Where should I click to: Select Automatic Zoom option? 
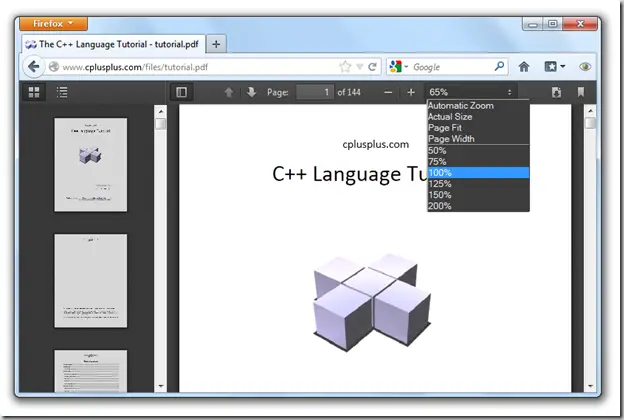pyautogui.click(x=478, y=106)
